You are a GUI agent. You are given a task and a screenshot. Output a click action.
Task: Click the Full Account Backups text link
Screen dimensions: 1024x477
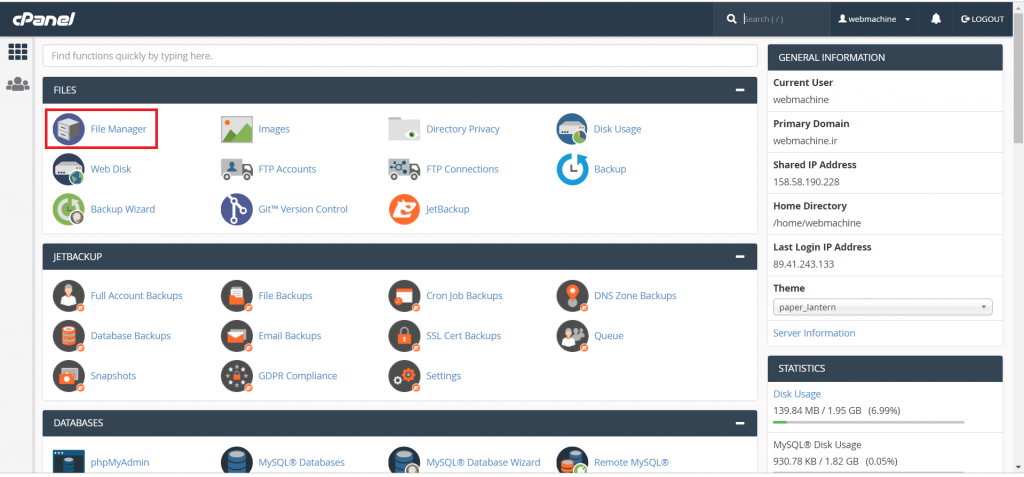(136, 295)
